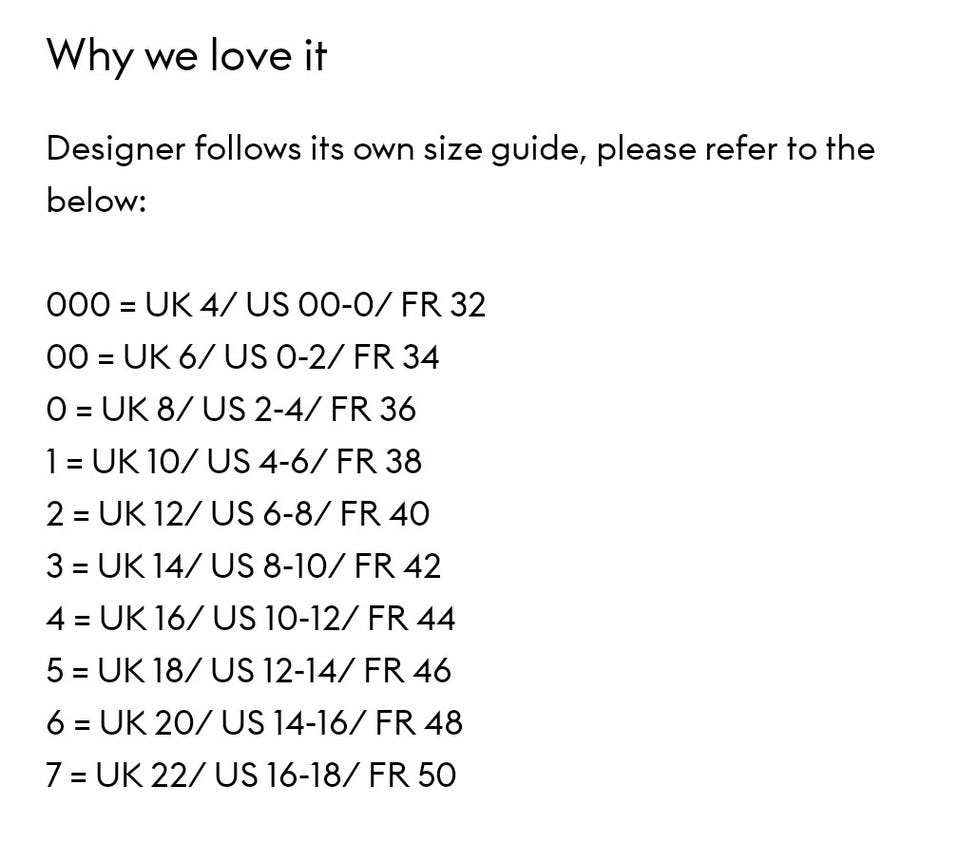Click the row starting with '3 = UK 14'

tap(243, 566)
